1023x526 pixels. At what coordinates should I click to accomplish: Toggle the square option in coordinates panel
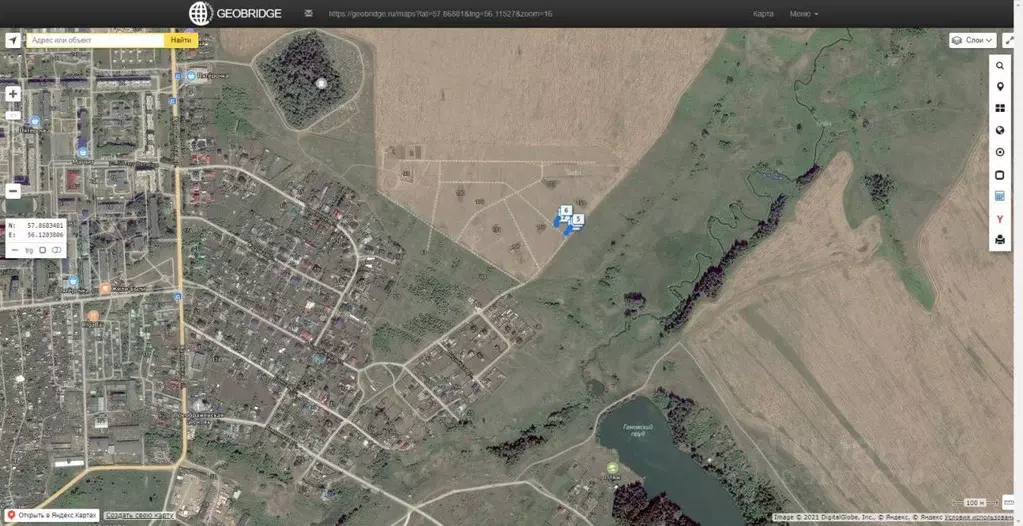pos(43,249)
